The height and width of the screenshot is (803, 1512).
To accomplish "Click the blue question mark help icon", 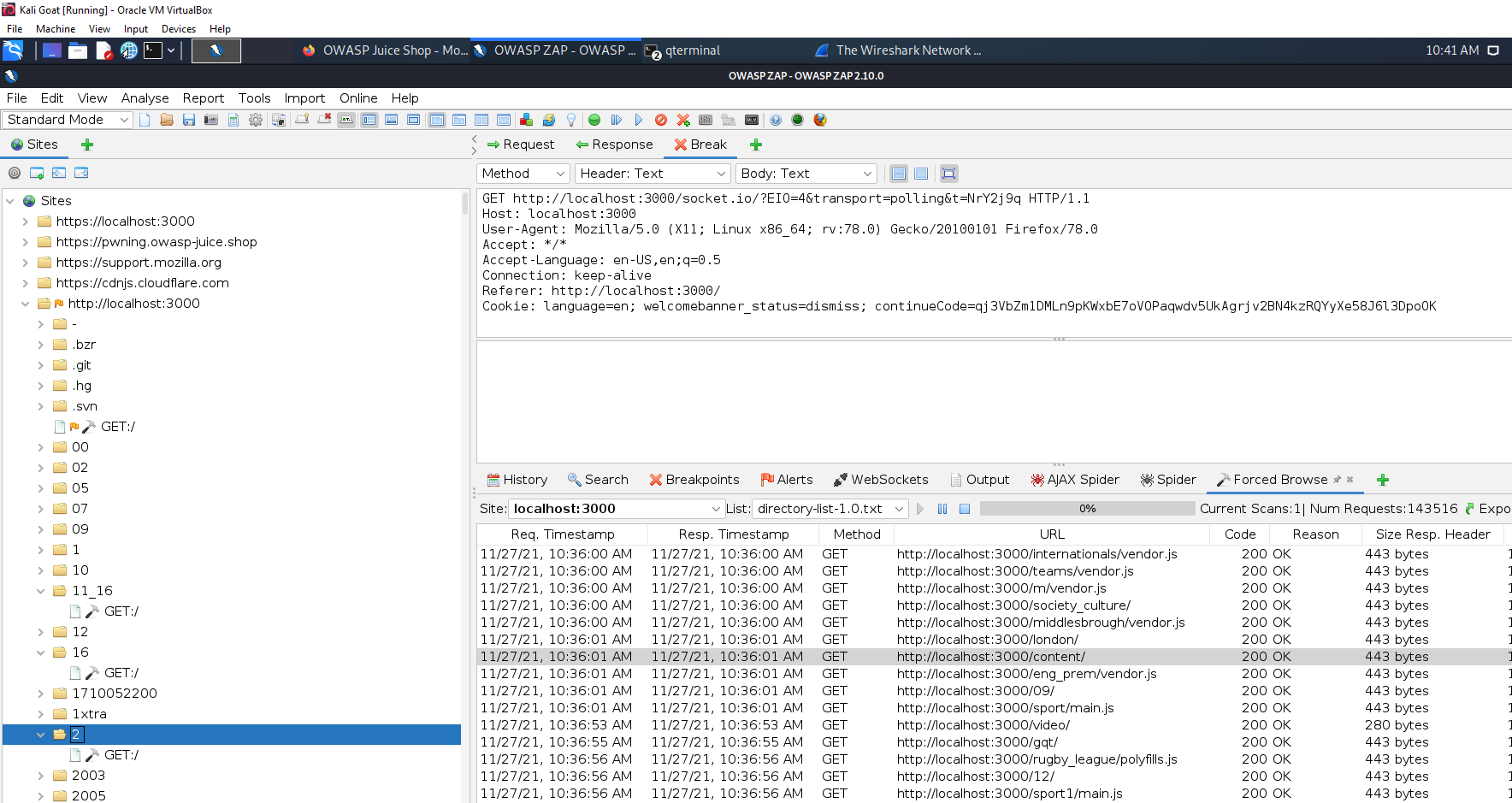I will pyautogui.click(x=776, y=120).
